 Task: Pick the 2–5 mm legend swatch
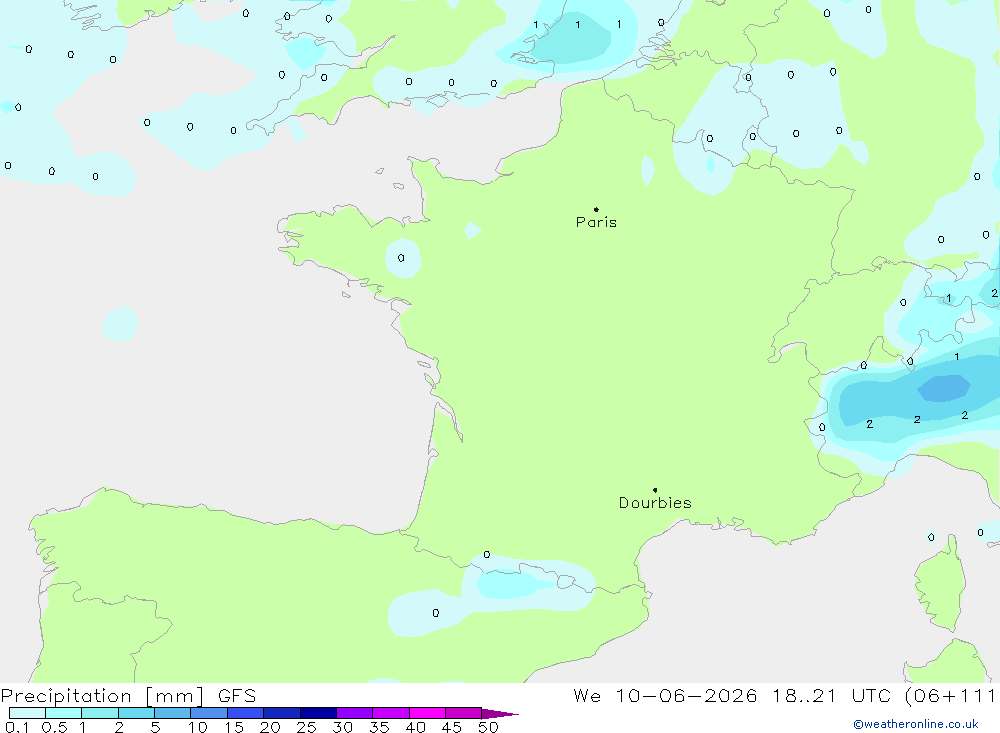pyautogui.click(x=136, y=713)
